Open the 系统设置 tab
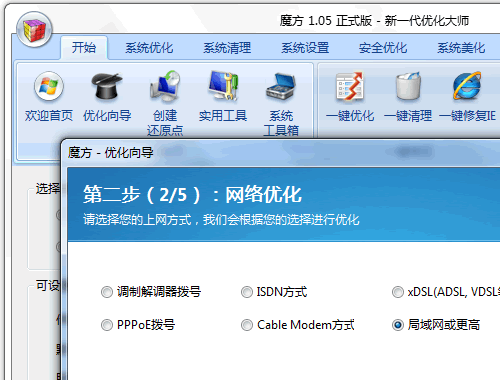 305,48
